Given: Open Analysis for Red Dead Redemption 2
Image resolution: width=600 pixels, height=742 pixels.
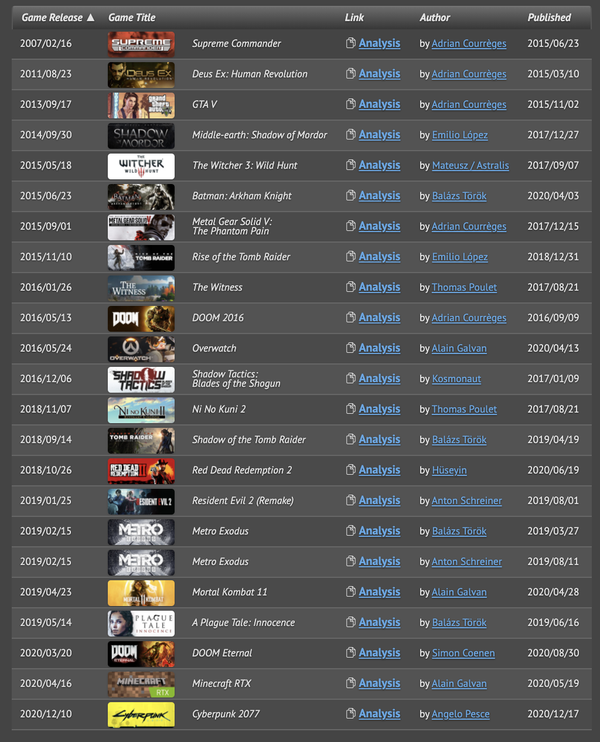Looking at the screenshot, I should click(379, 470).
